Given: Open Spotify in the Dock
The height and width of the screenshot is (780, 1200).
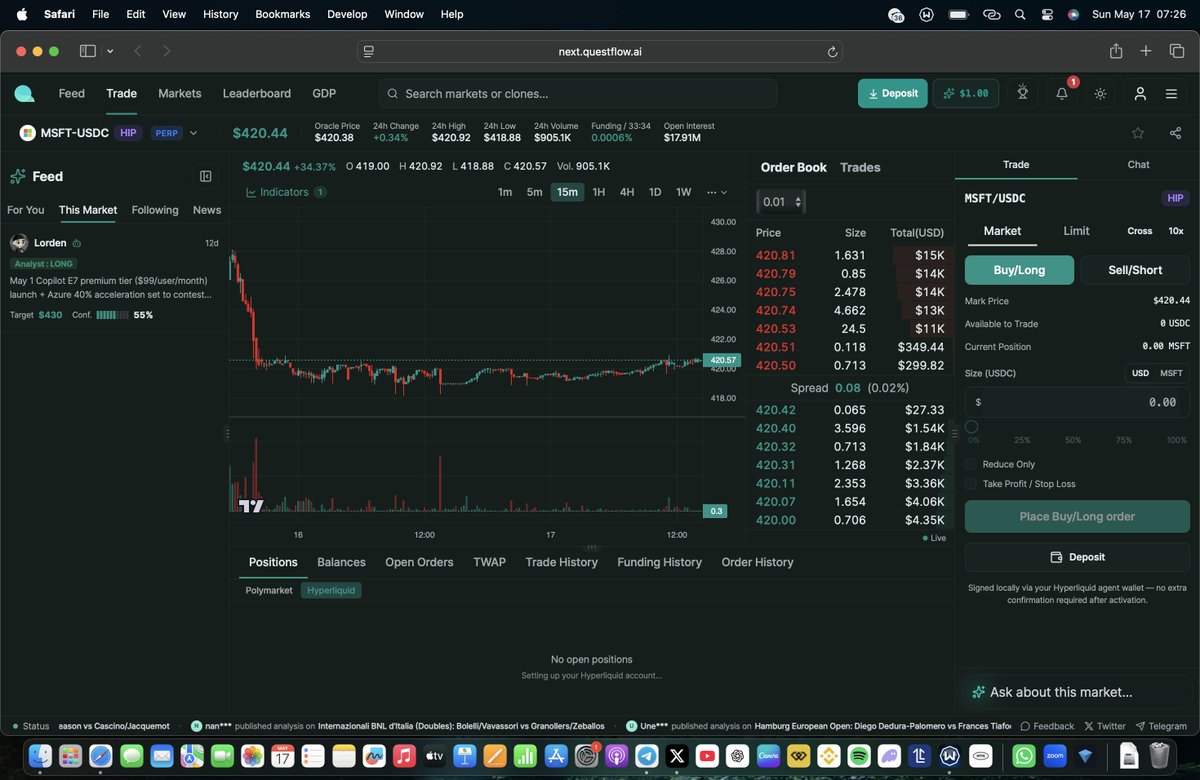Looking at the screenshot, I should [858, 756].
